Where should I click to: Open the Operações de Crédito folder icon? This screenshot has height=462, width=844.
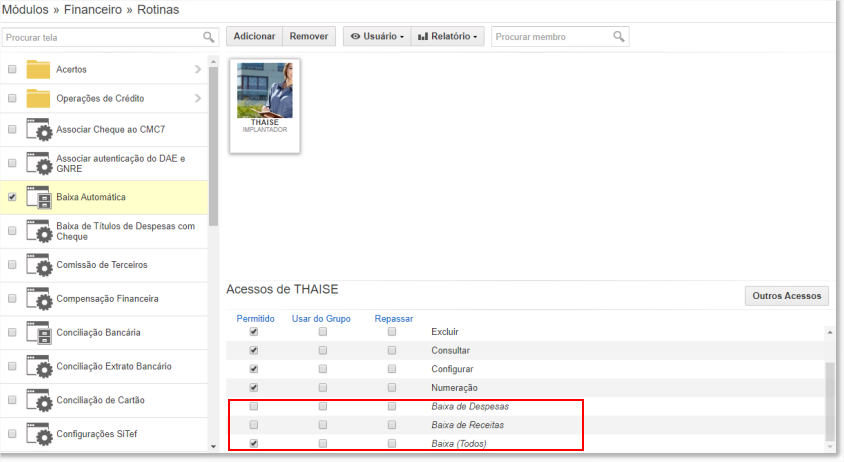[38, 99]
